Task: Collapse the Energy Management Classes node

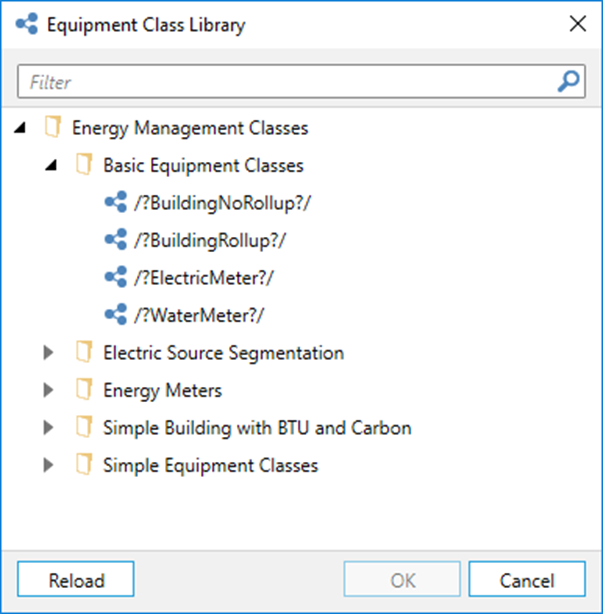Action: 20,127
